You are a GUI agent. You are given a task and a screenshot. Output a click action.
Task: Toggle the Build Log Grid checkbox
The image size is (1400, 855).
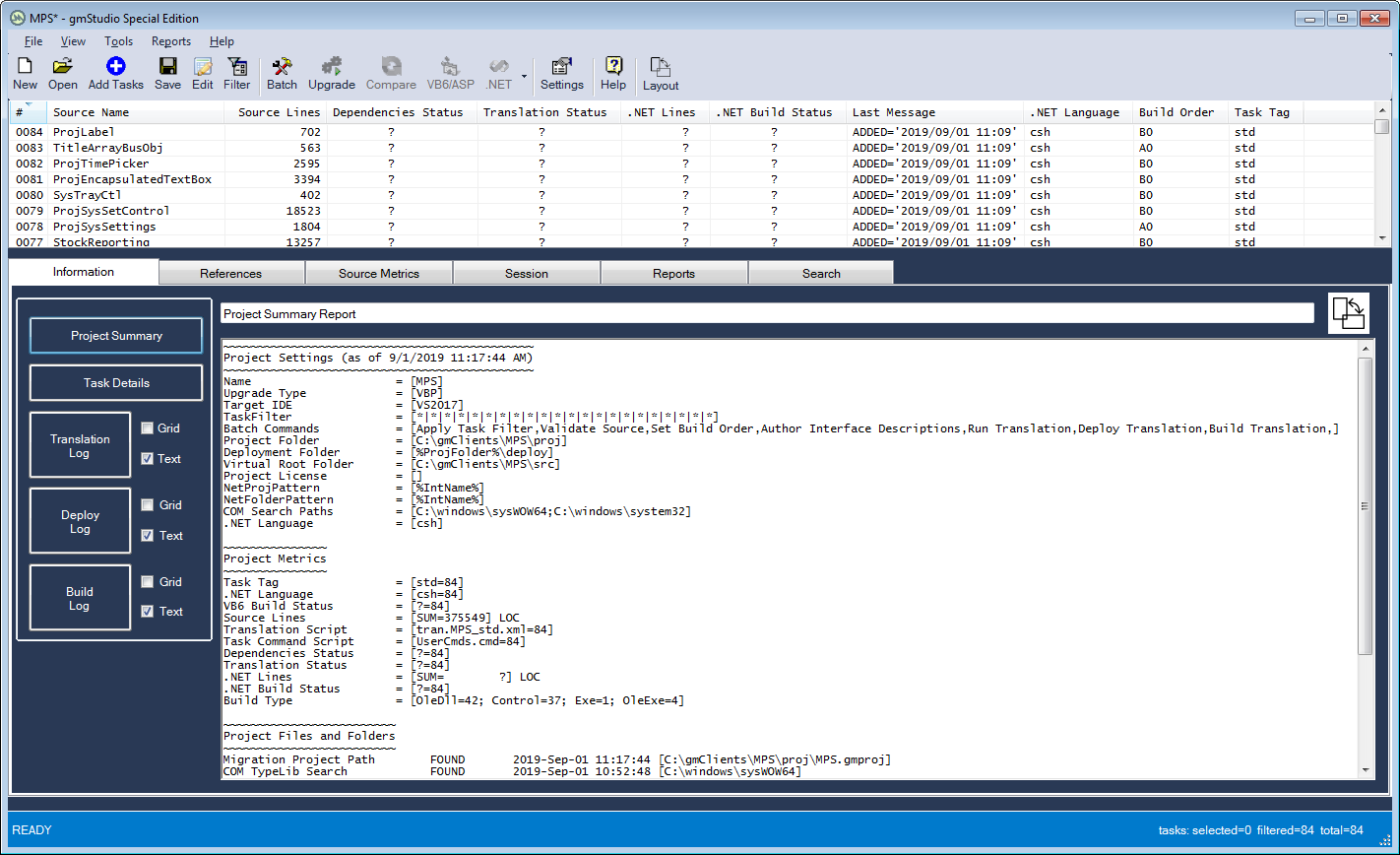point(148,582)
